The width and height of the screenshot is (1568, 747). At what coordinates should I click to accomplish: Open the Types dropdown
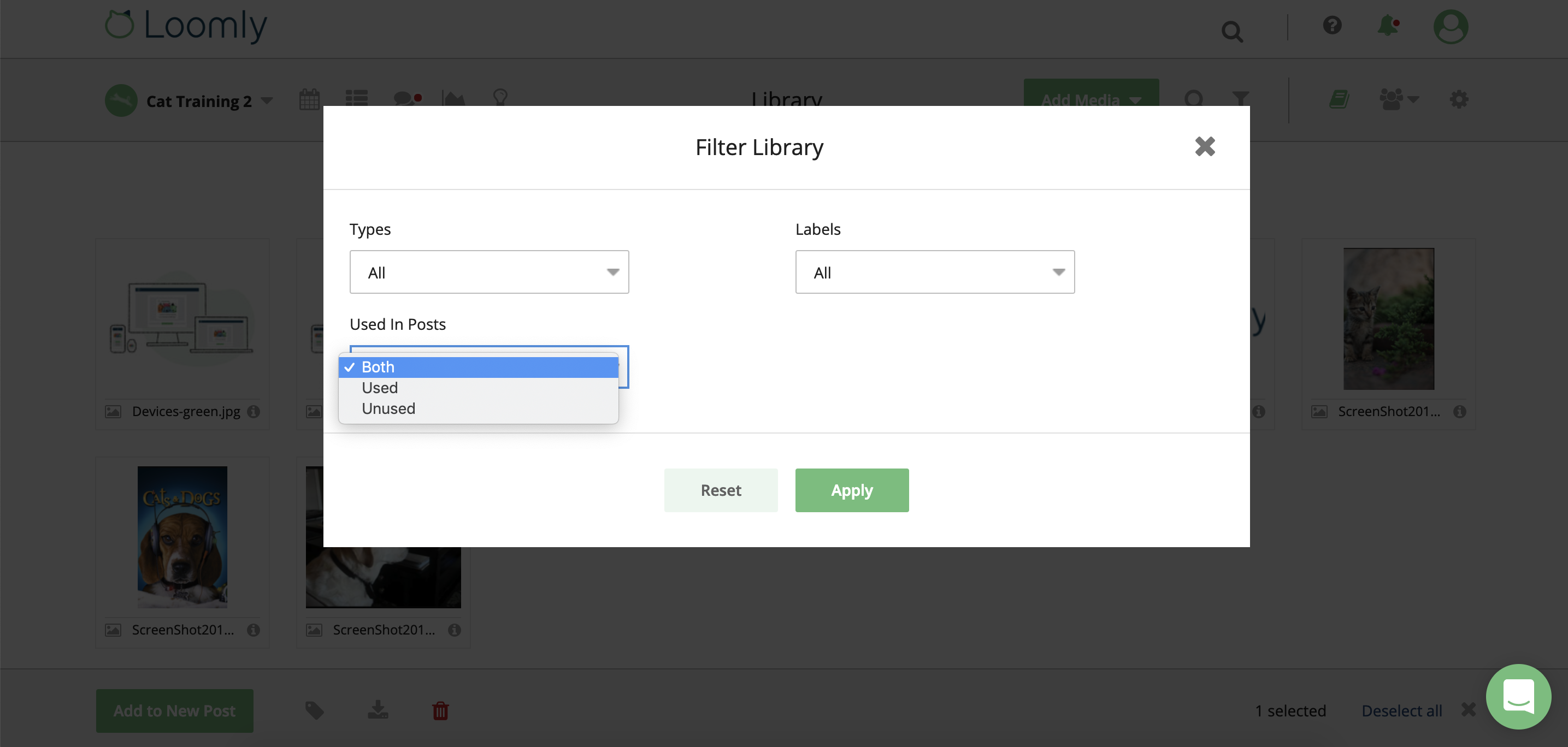[x=489, y=272]
